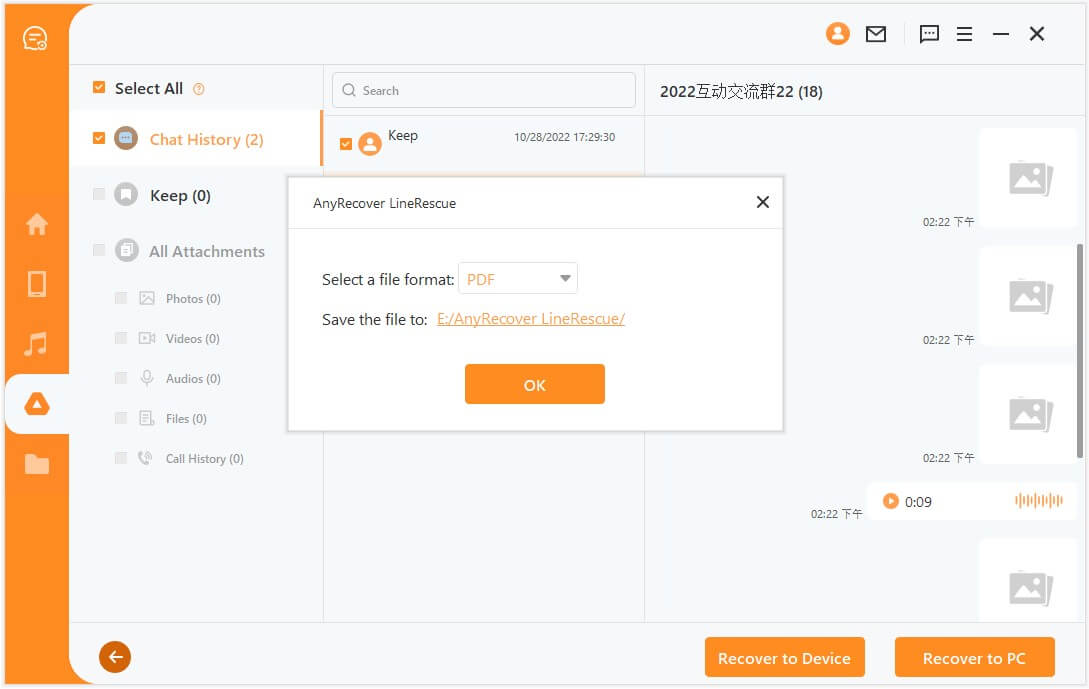1089x689 pixels.
Task: Click the Keep conversation timestamp 10/28/2022 17:29:30
Action: [x=564, y=138]
